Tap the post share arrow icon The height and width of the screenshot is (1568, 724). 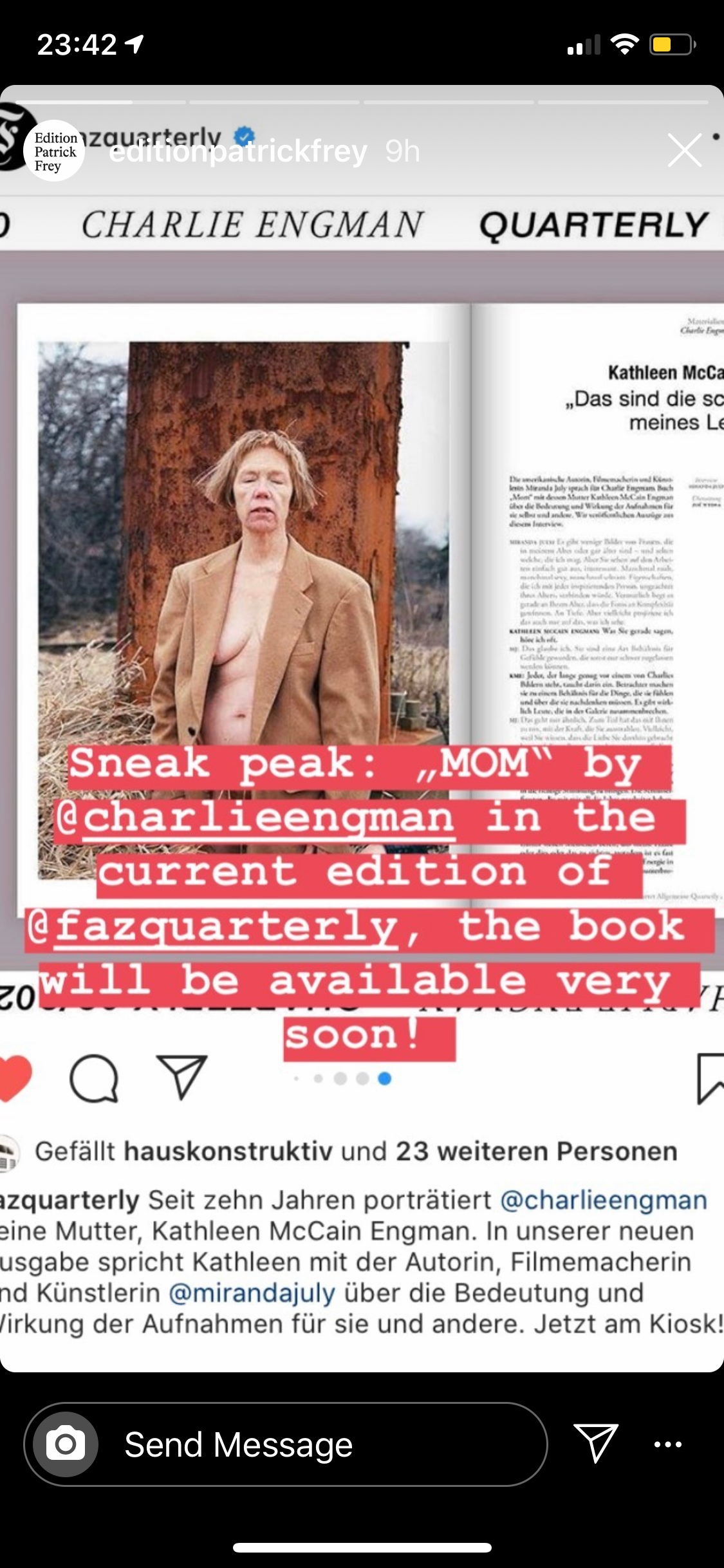182,1077
